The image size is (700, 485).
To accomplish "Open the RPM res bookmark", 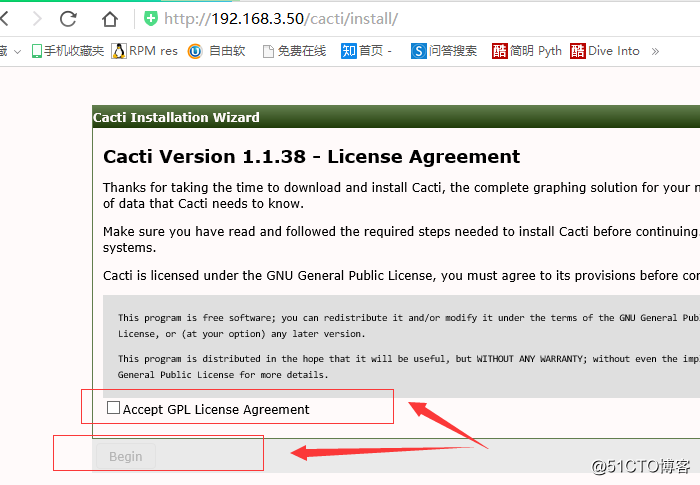I will point(144,51).
